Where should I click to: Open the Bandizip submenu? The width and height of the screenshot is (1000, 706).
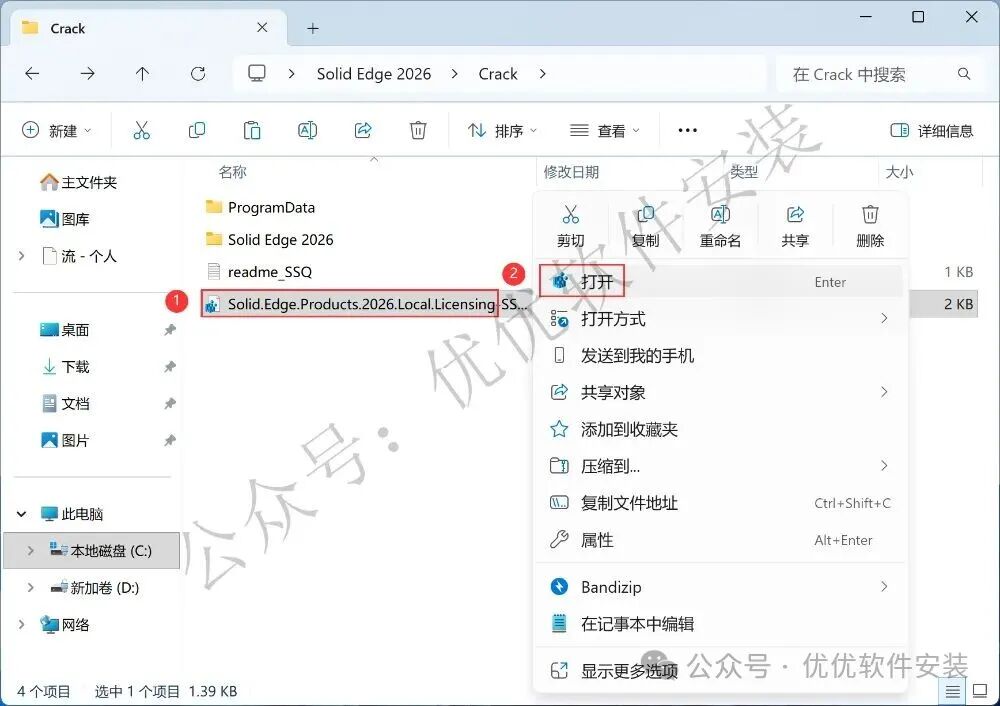(x=720, y=587)
